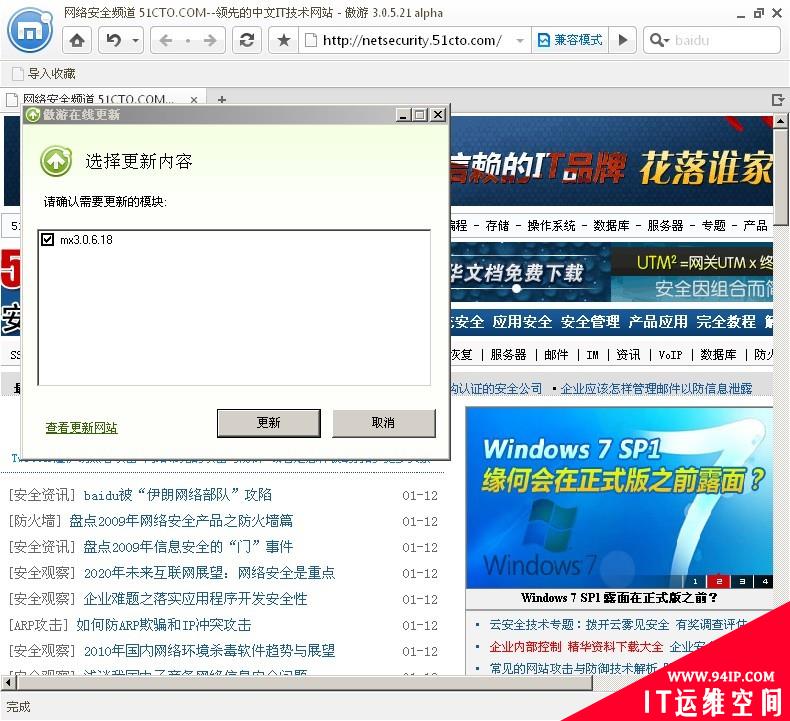
Task: Open the undo history dropdown arrow
Action: [136, 40]
